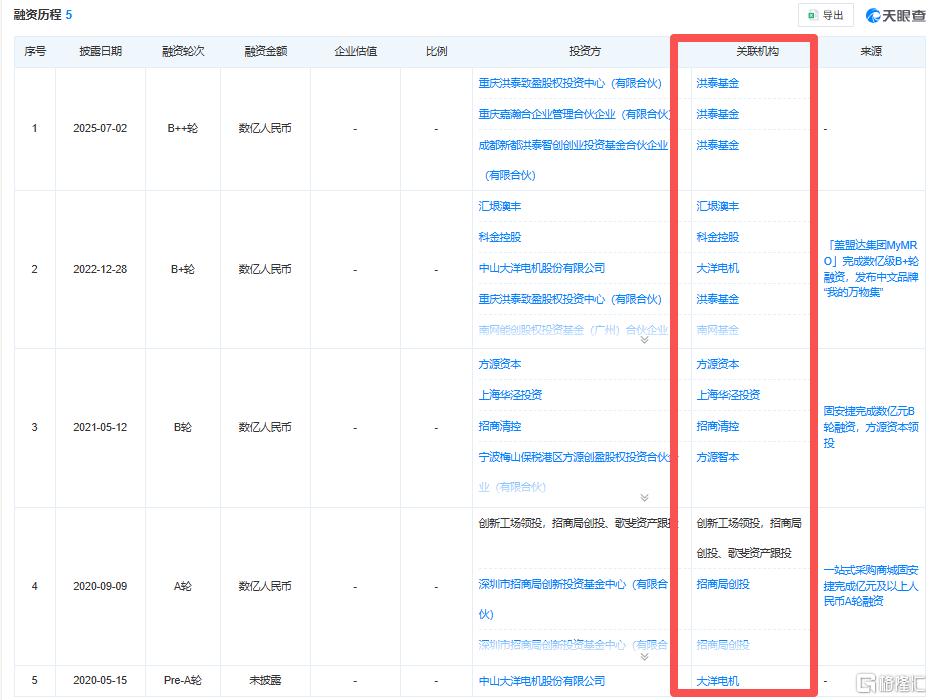Click the 企业估值 column header
The image size is (932, 700).
click(355, 51)
